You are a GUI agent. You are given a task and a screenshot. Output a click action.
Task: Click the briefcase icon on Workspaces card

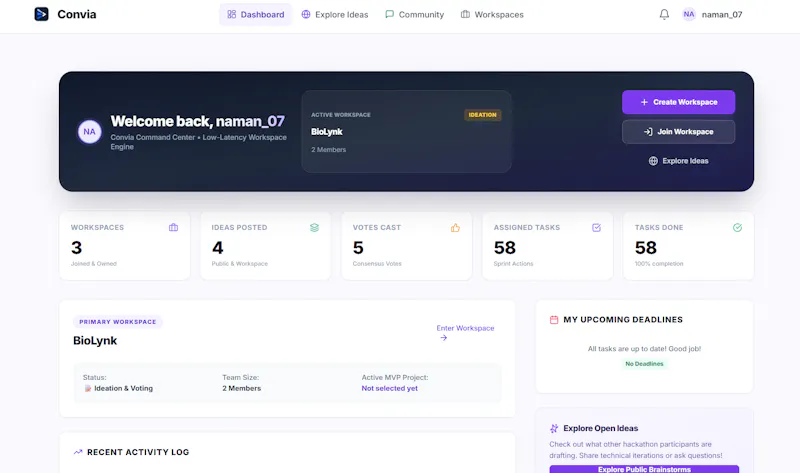tap(173, 228)
